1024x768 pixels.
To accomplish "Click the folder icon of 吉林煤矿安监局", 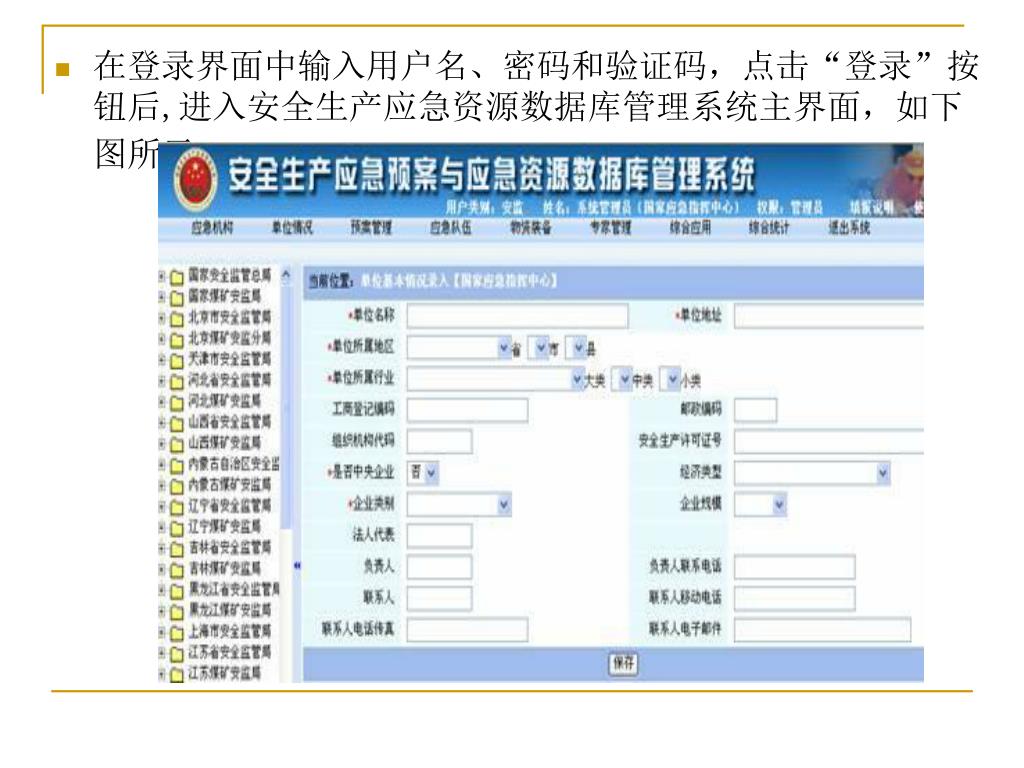I will tap(176, 570).
